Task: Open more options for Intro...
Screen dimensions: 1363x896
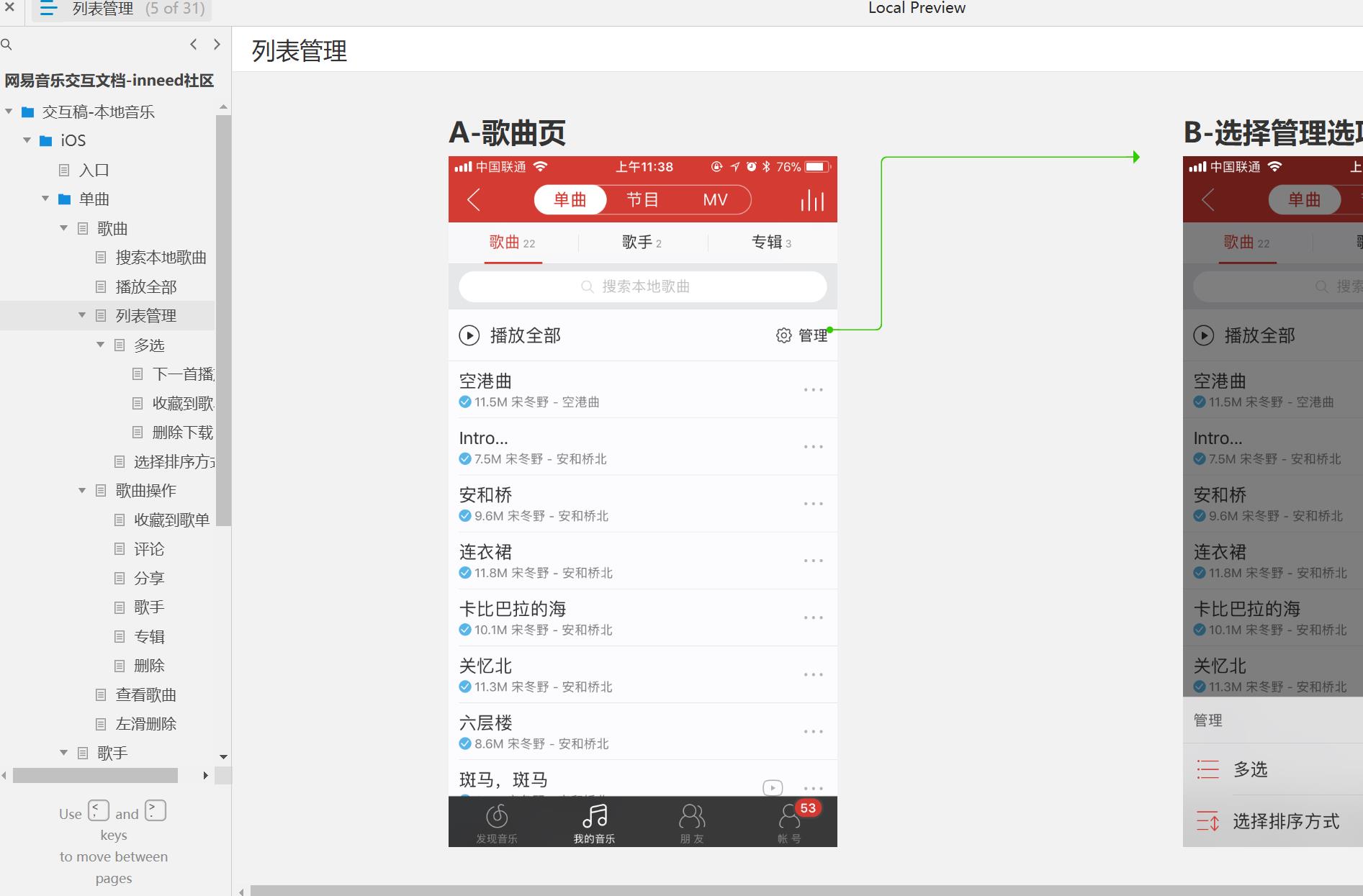Action: tap(814, 446)
